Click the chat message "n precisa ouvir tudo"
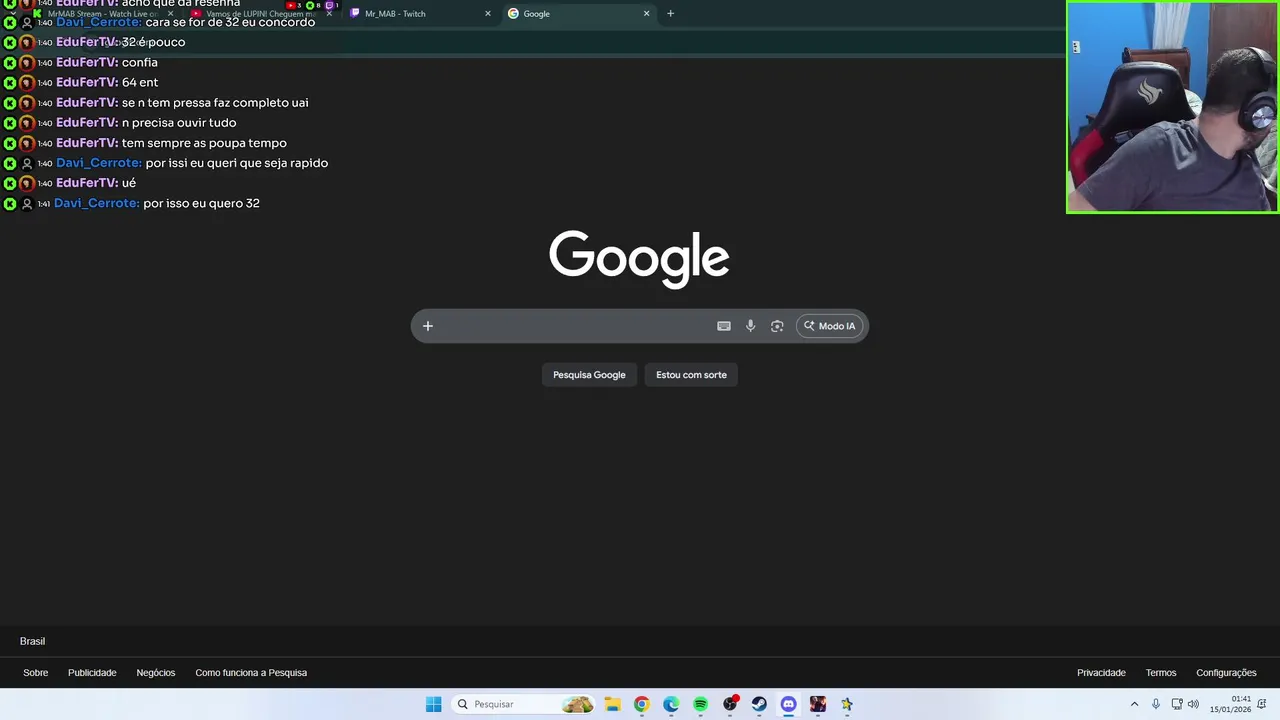 click(178, 123)
